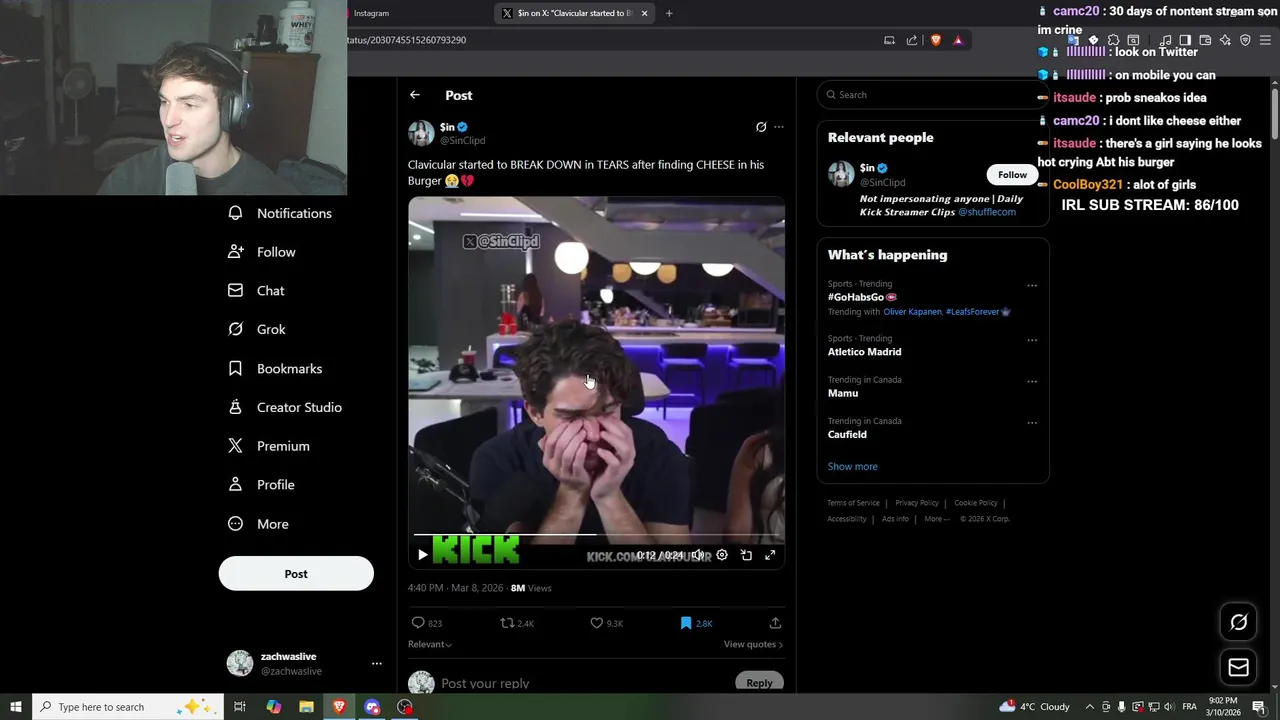1280x720 pixels.
Task: Click the Reply button
Action: [x=759, y=683]
